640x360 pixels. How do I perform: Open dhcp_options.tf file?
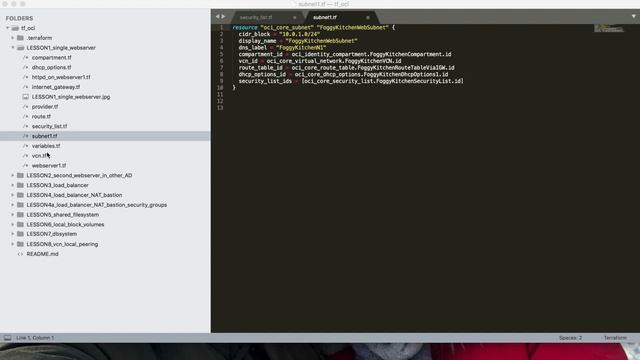click(x=51, y=67)
